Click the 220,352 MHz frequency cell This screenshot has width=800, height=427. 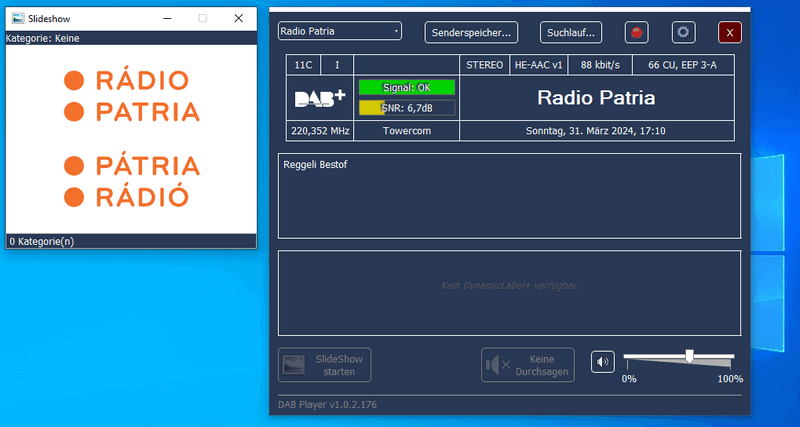320,131
